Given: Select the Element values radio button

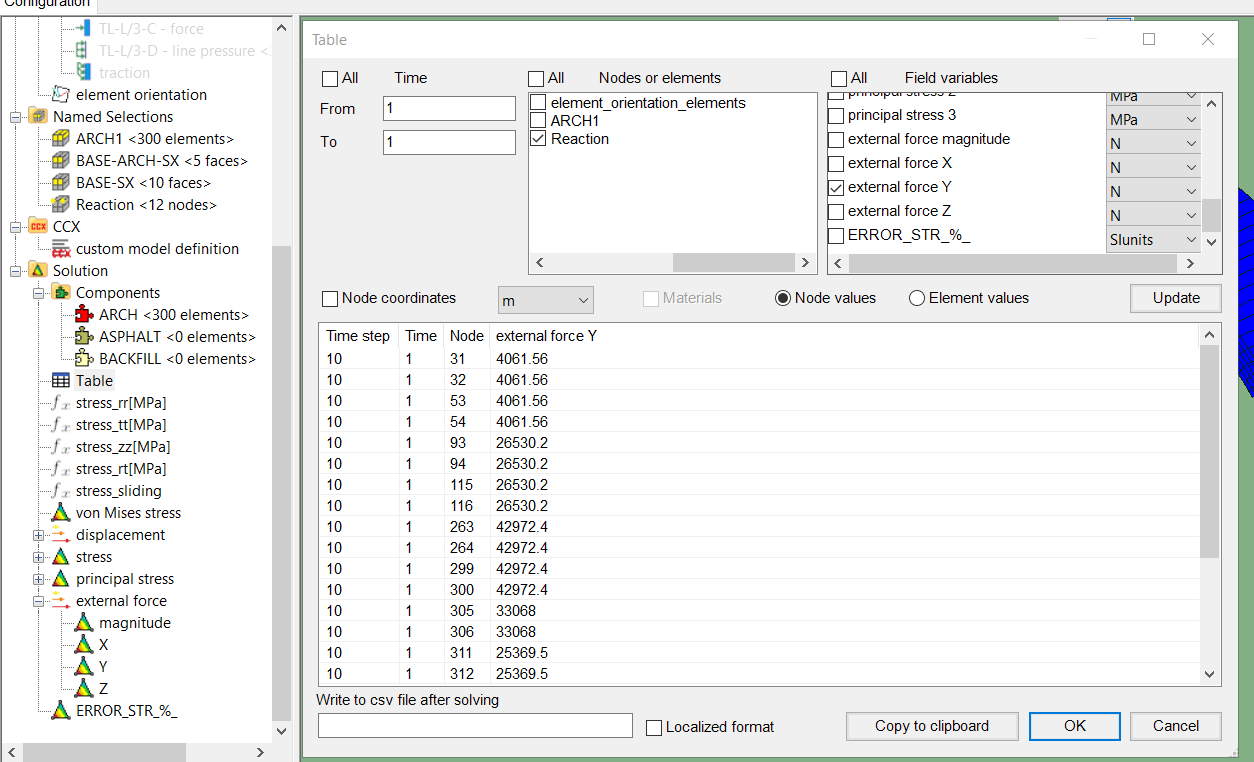Looking at the screenshot, I should point(917,298).
